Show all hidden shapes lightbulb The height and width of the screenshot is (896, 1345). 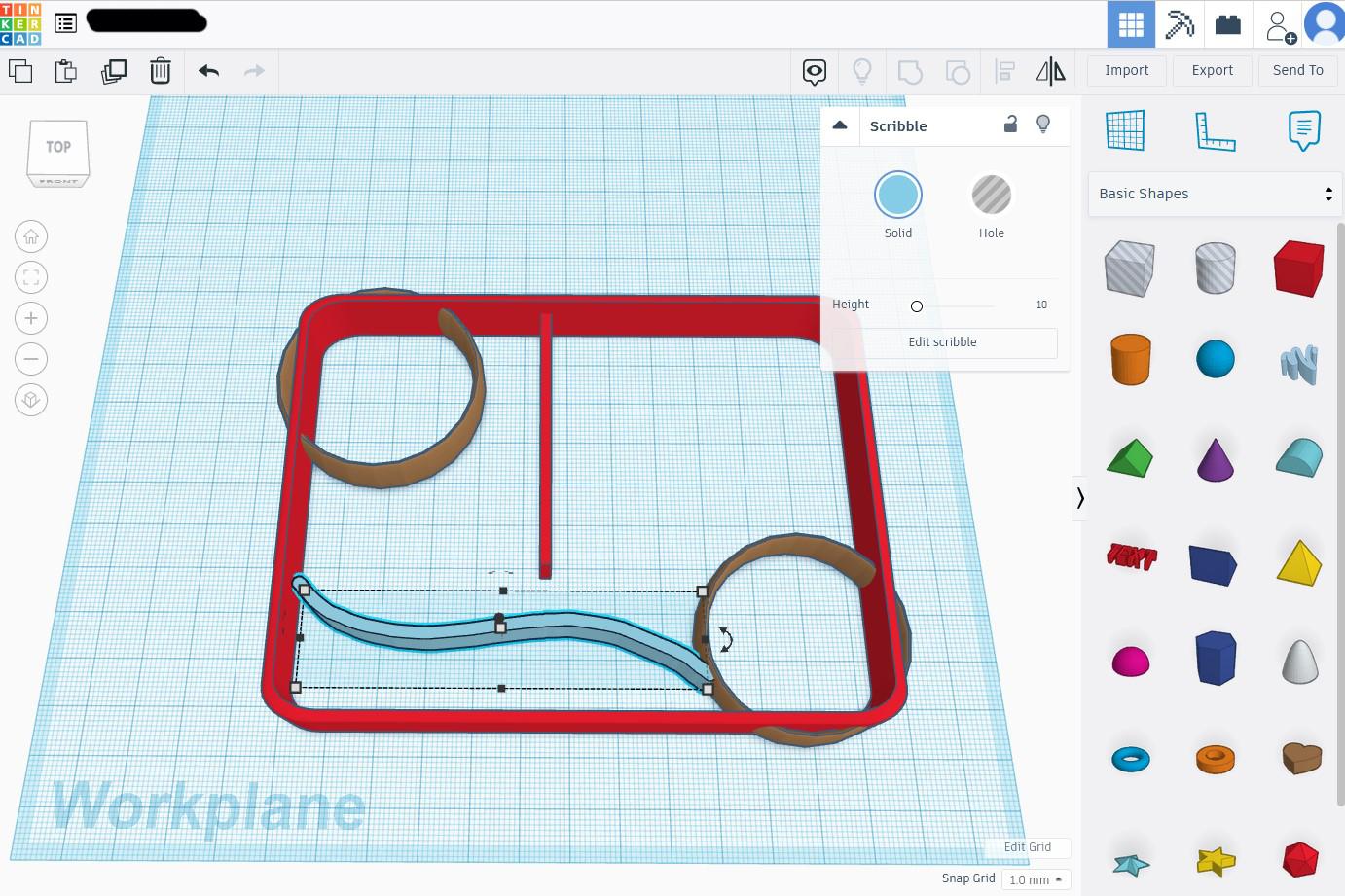click(x=862, y=71)
